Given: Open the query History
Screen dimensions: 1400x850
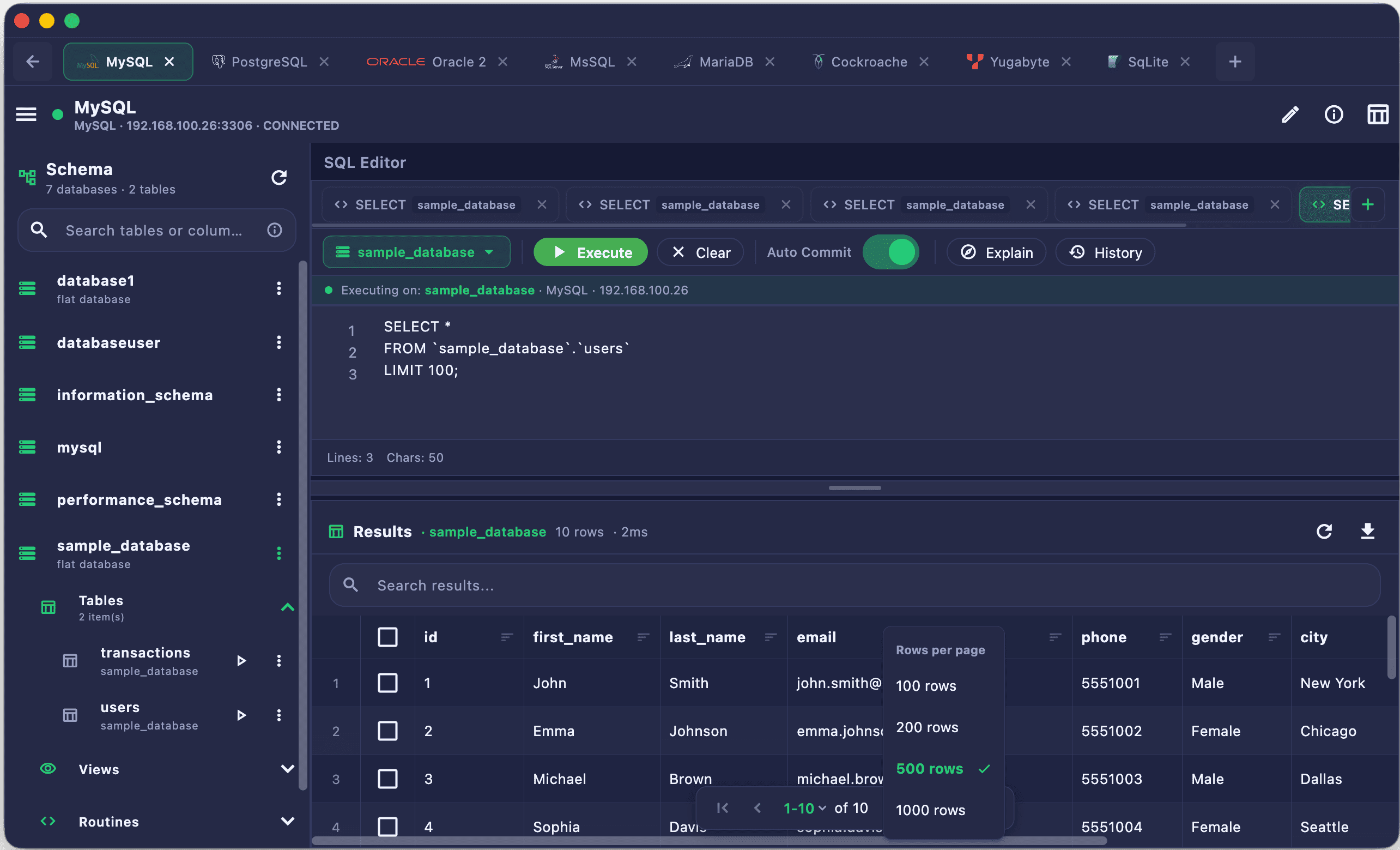Looking at the screenshot, I should tap(1105, 252).
